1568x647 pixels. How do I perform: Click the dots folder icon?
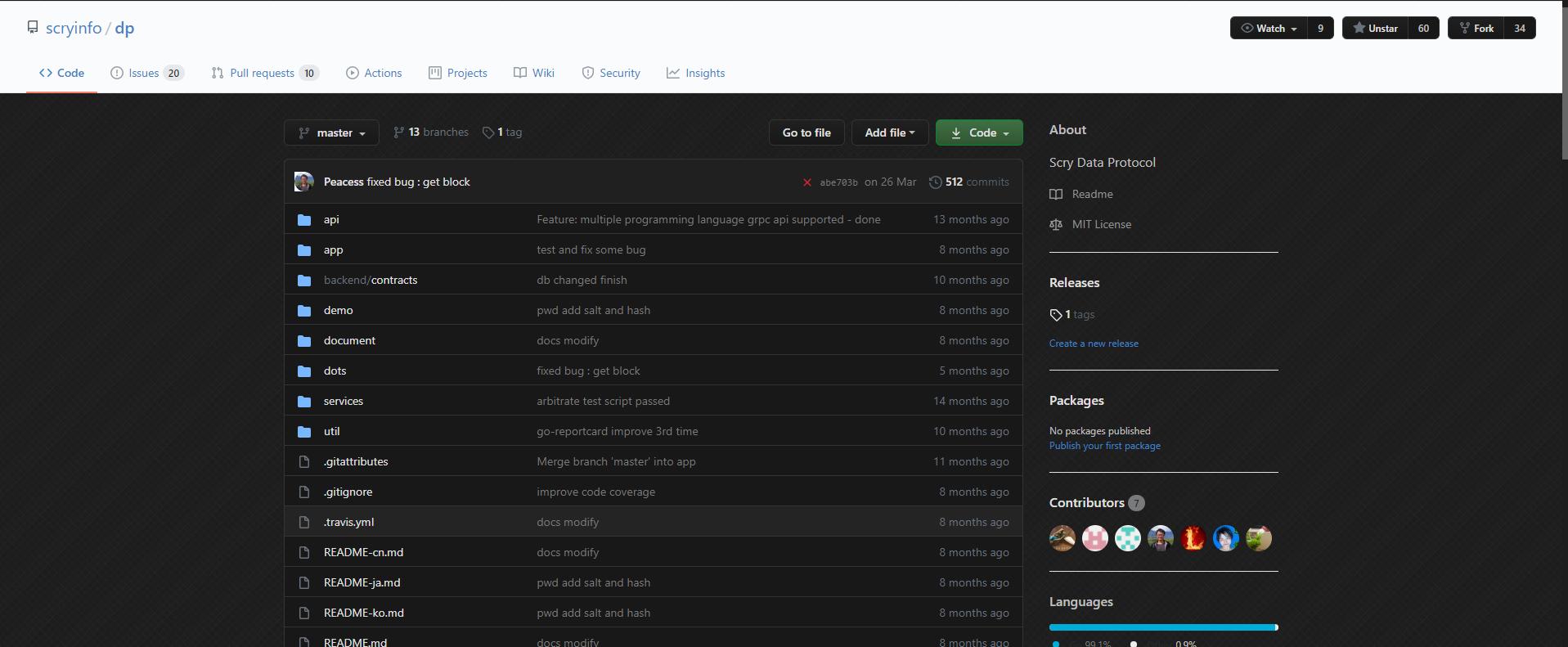304,371
